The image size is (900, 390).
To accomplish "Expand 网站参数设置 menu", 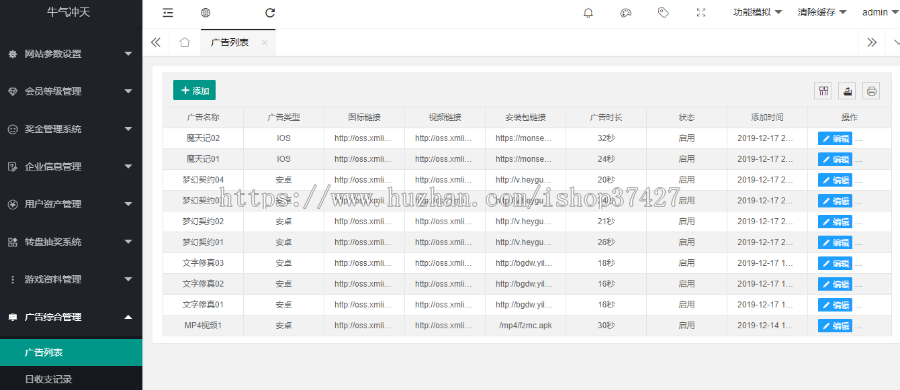I will [71, 54].
